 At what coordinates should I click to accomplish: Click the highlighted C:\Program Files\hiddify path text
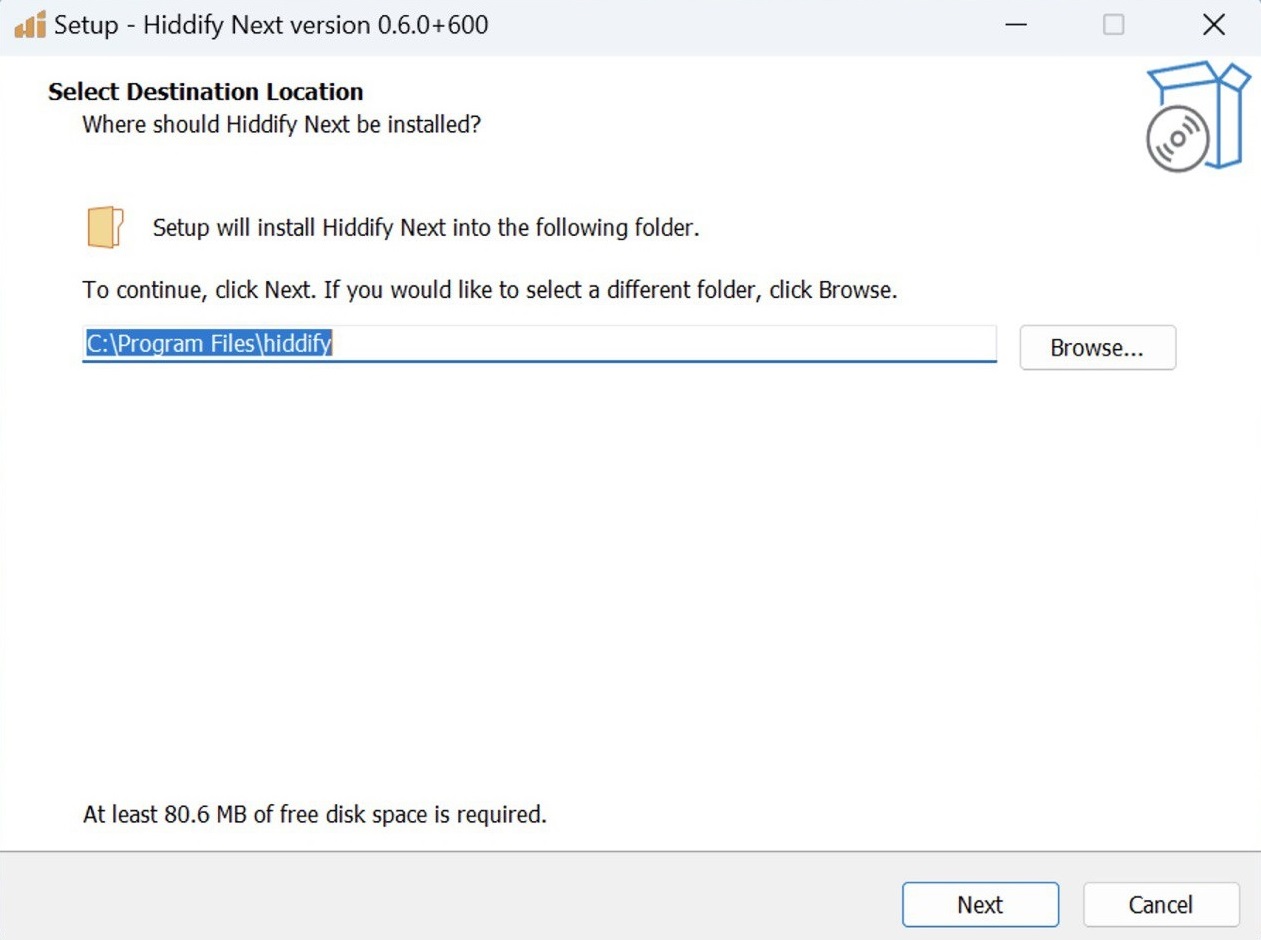(209, 345)
